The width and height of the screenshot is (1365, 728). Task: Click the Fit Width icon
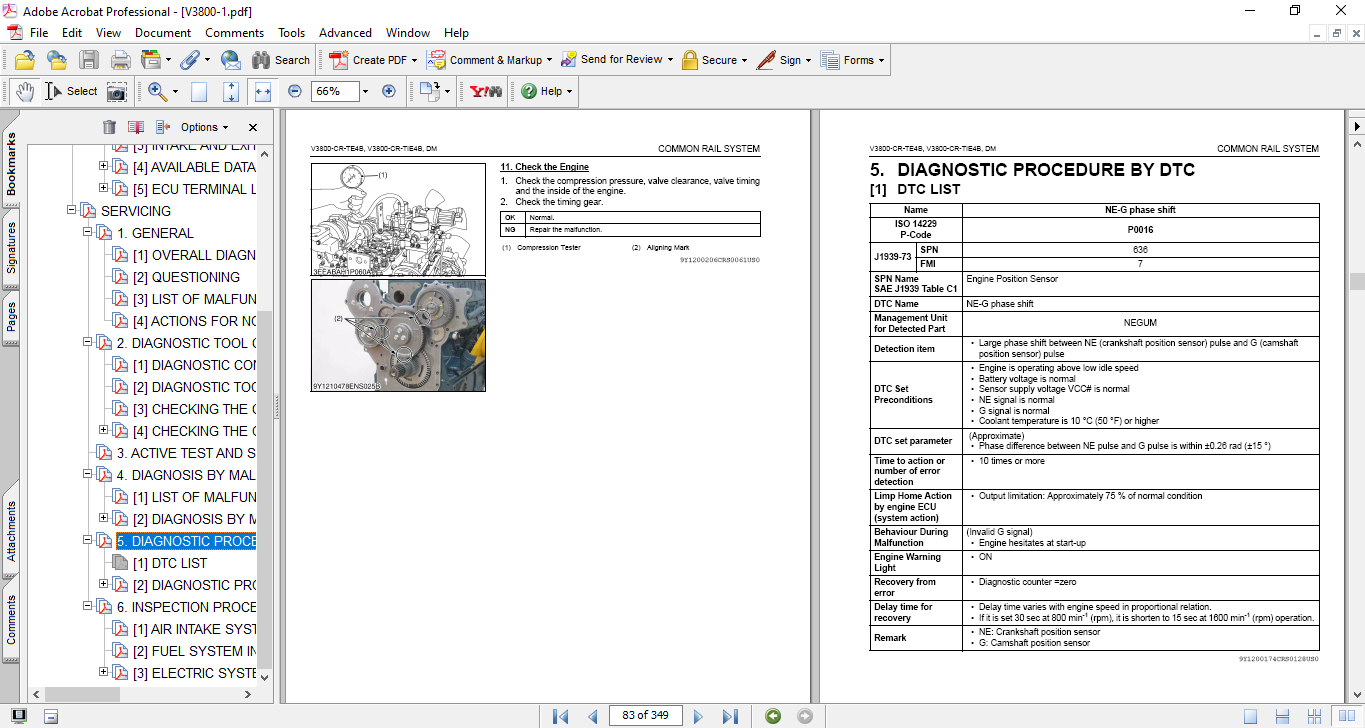(263, 91)
